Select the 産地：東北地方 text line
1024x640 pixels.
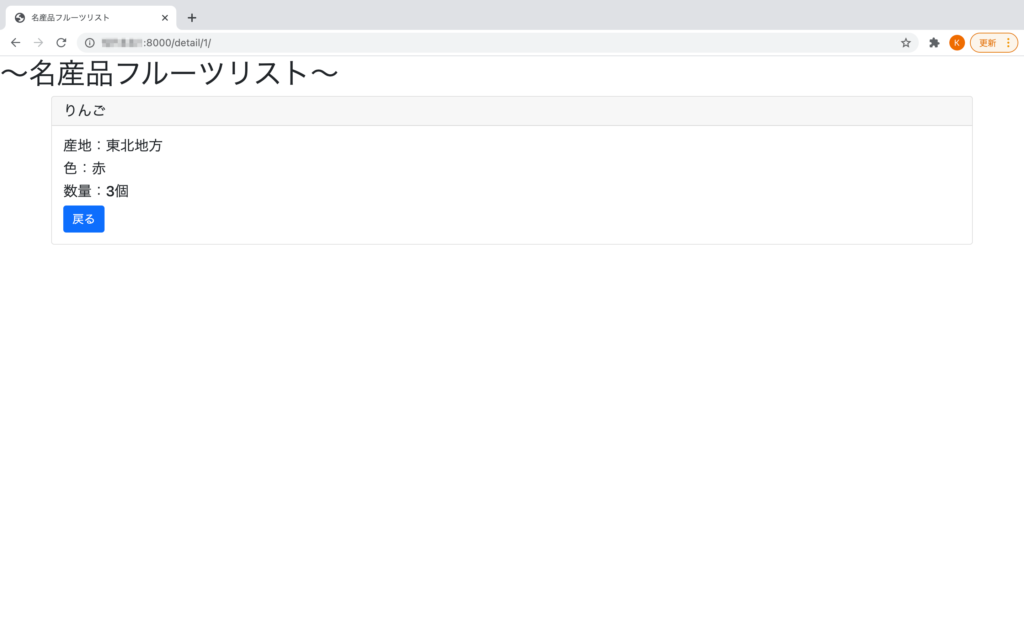(113, 144)
